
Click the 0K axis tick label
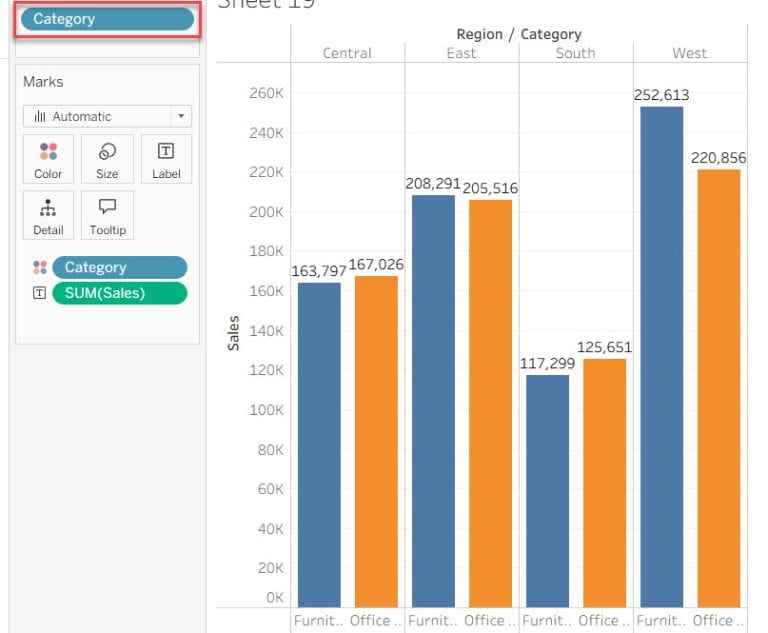pyautogui.click(x=275, y=598)
